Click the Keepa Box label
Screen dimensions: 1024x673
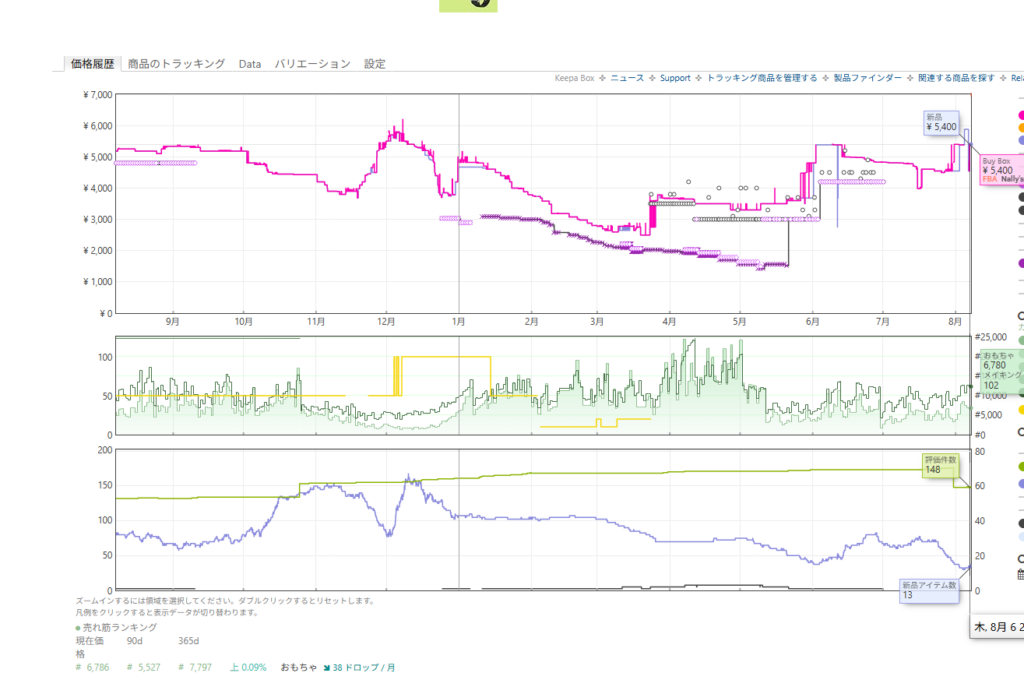pyautogui.click(x=574, y=78)
